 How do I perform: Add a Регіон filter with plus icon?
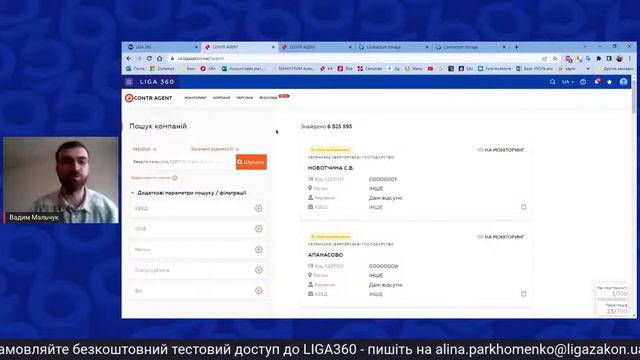tap(258, 249)
